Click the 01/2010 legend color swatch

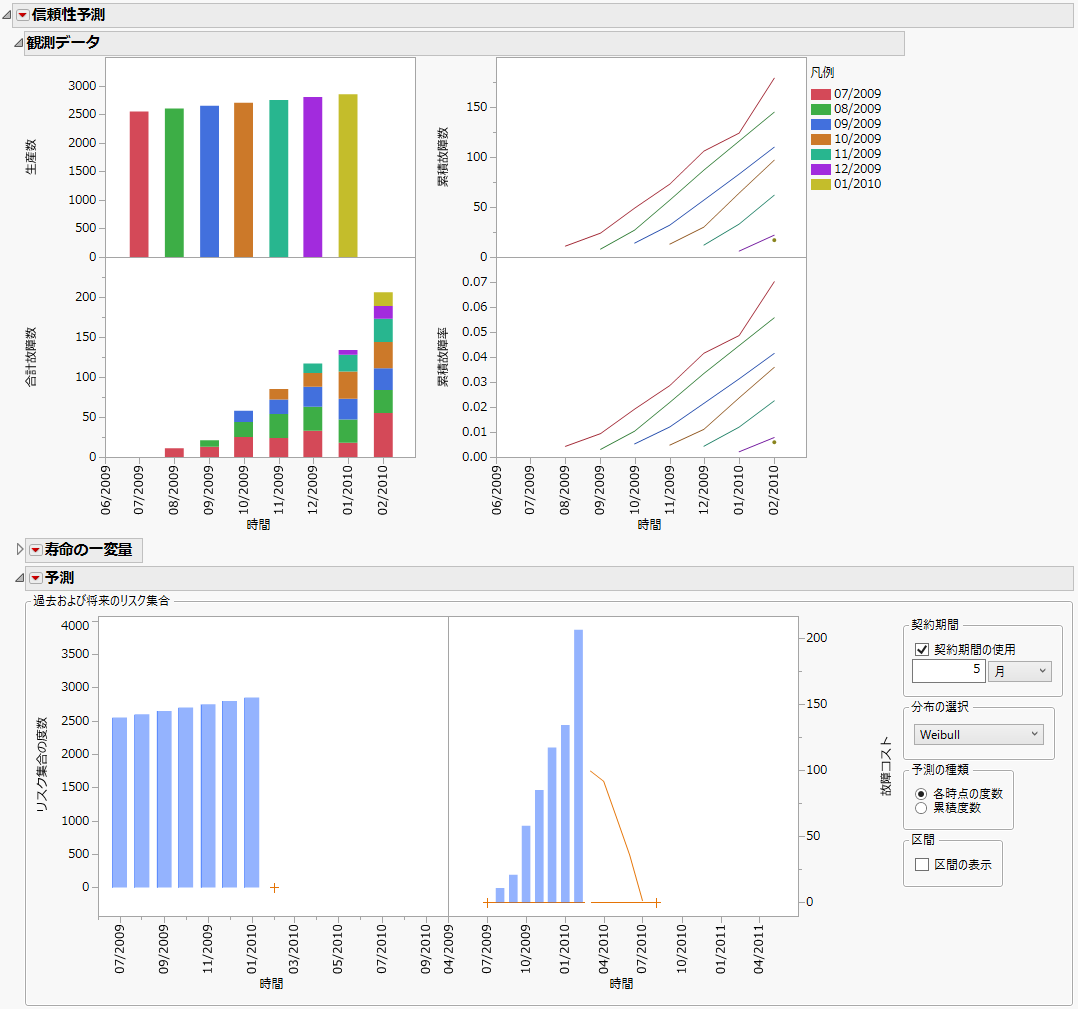(821, 184)
